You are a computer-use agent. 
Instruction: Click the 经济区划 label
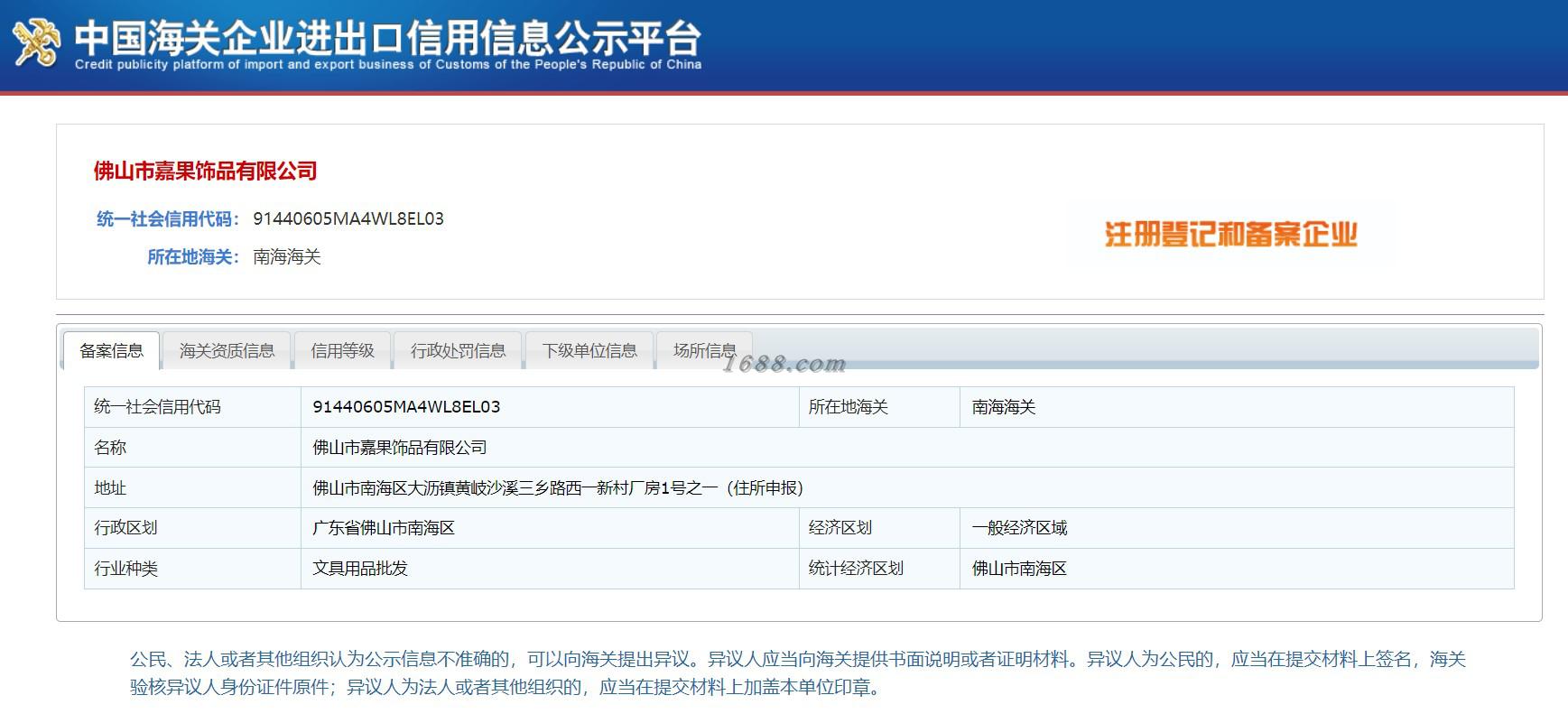point(840,527)
